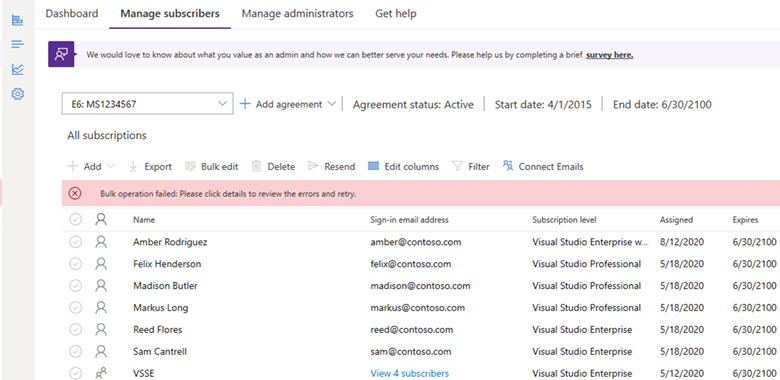Open Edit columns in toolbar
Image resolution: width=780 pixels, height=380 pixels.
pyautogui.click(x=403, y=167)
